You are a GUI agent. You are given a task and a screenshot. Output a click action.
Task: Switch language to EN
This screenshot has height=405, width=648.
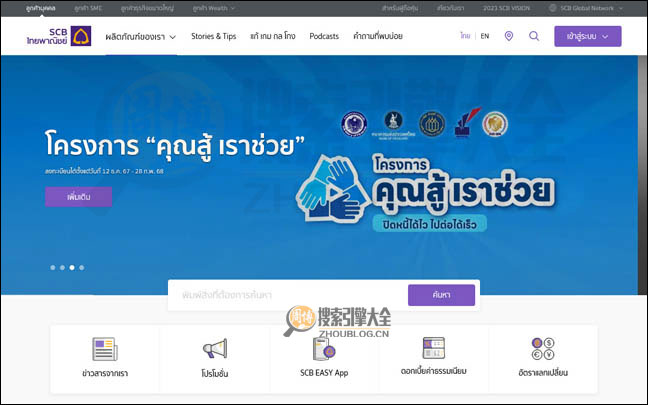click(x=485, y=36)
